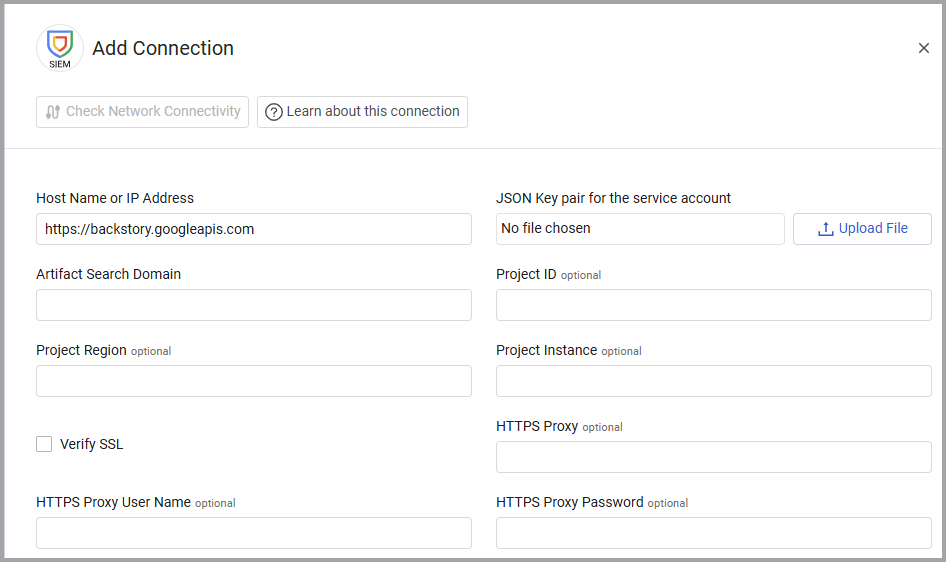
Task: Click the No file chosen box
Action: click(x=640, y=229)
